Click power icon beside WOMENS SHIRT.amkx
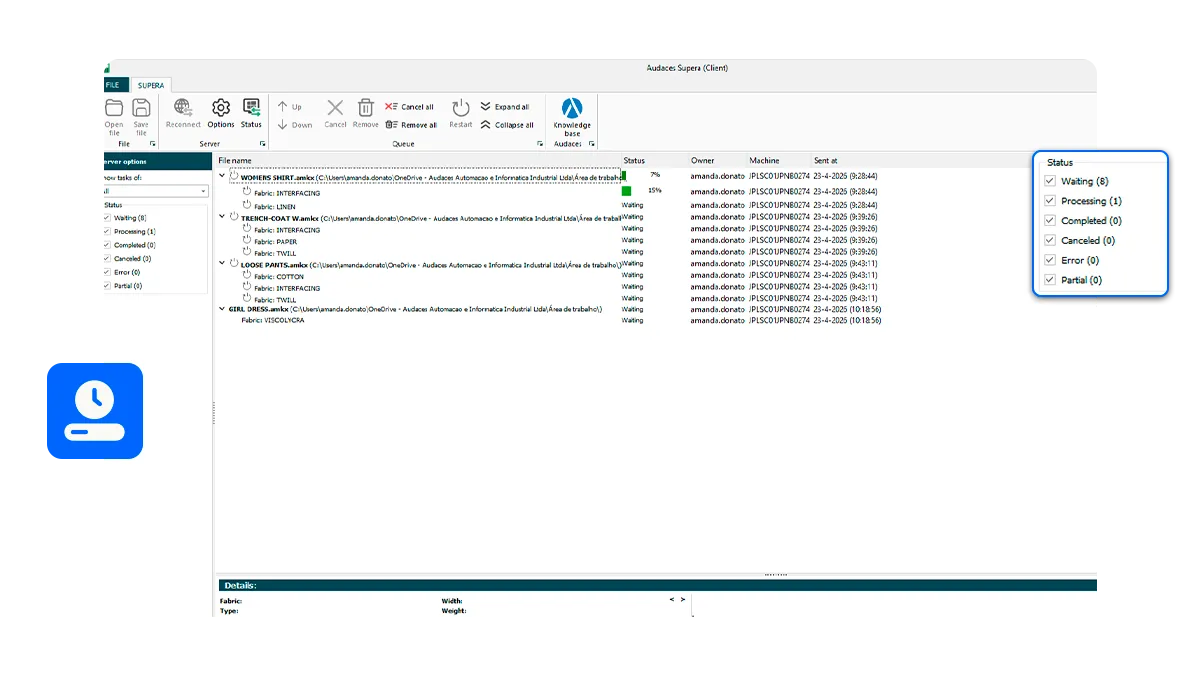Image resolution: width=1200 pixels, height=675 pixels. [x=234, y=176]
